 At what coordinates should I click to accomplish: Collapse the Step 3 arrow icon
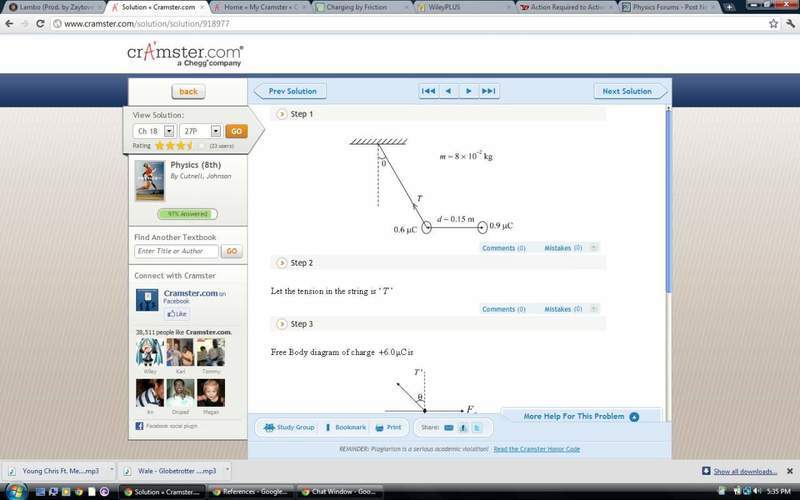pos(281,324)
